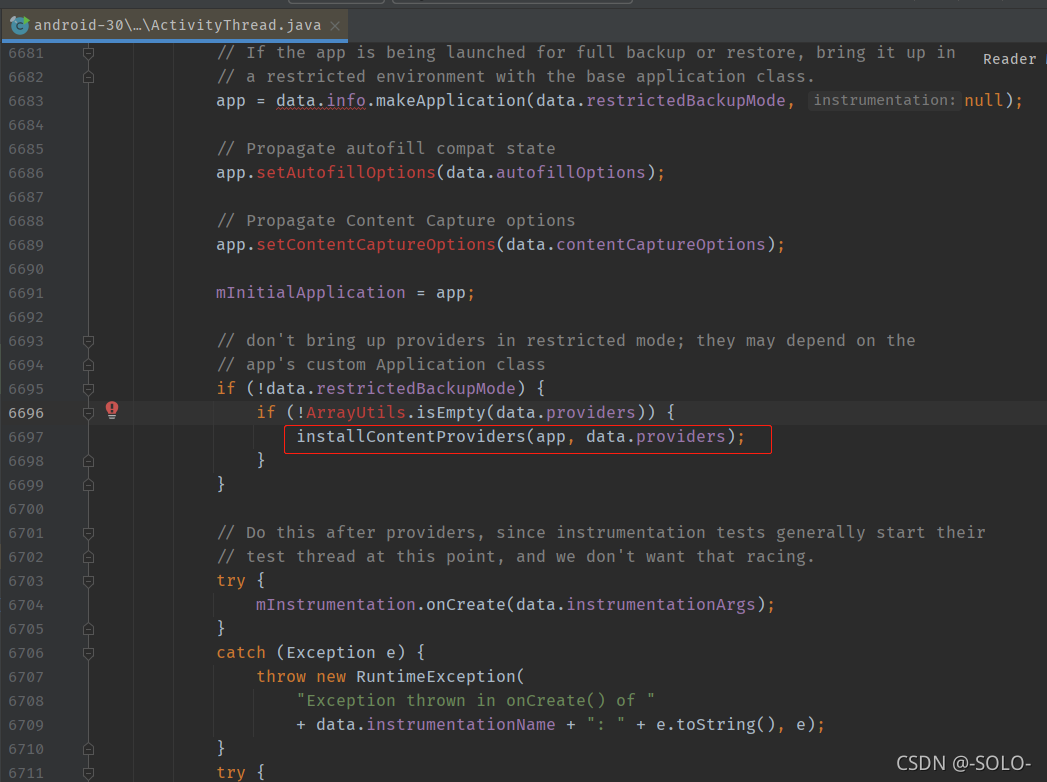Click the catch keyword on line 6706
The image size is (1047, 782).
241,653
